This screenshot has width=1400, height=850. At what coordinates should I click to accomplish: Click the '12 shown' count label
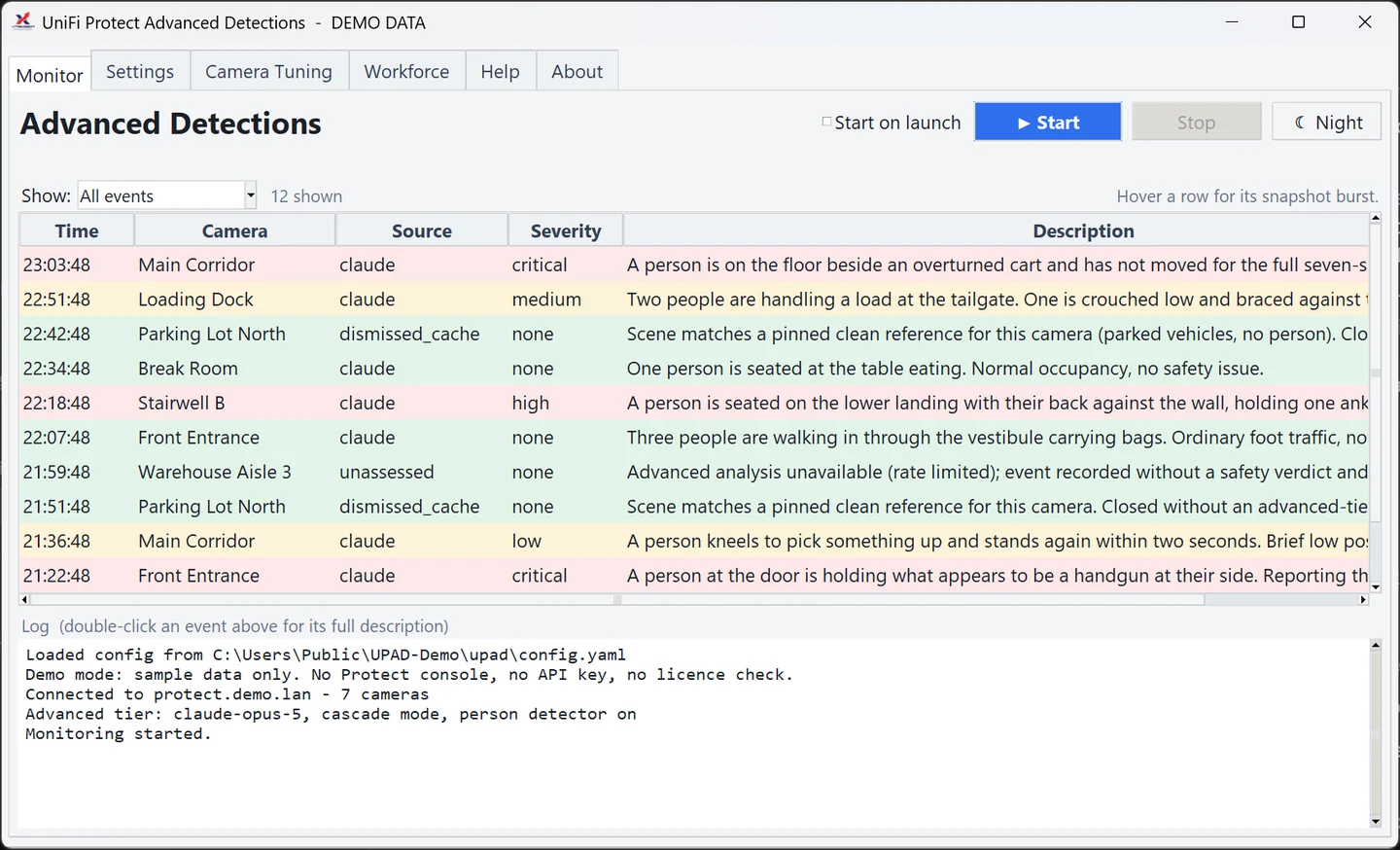click(306, 196)
